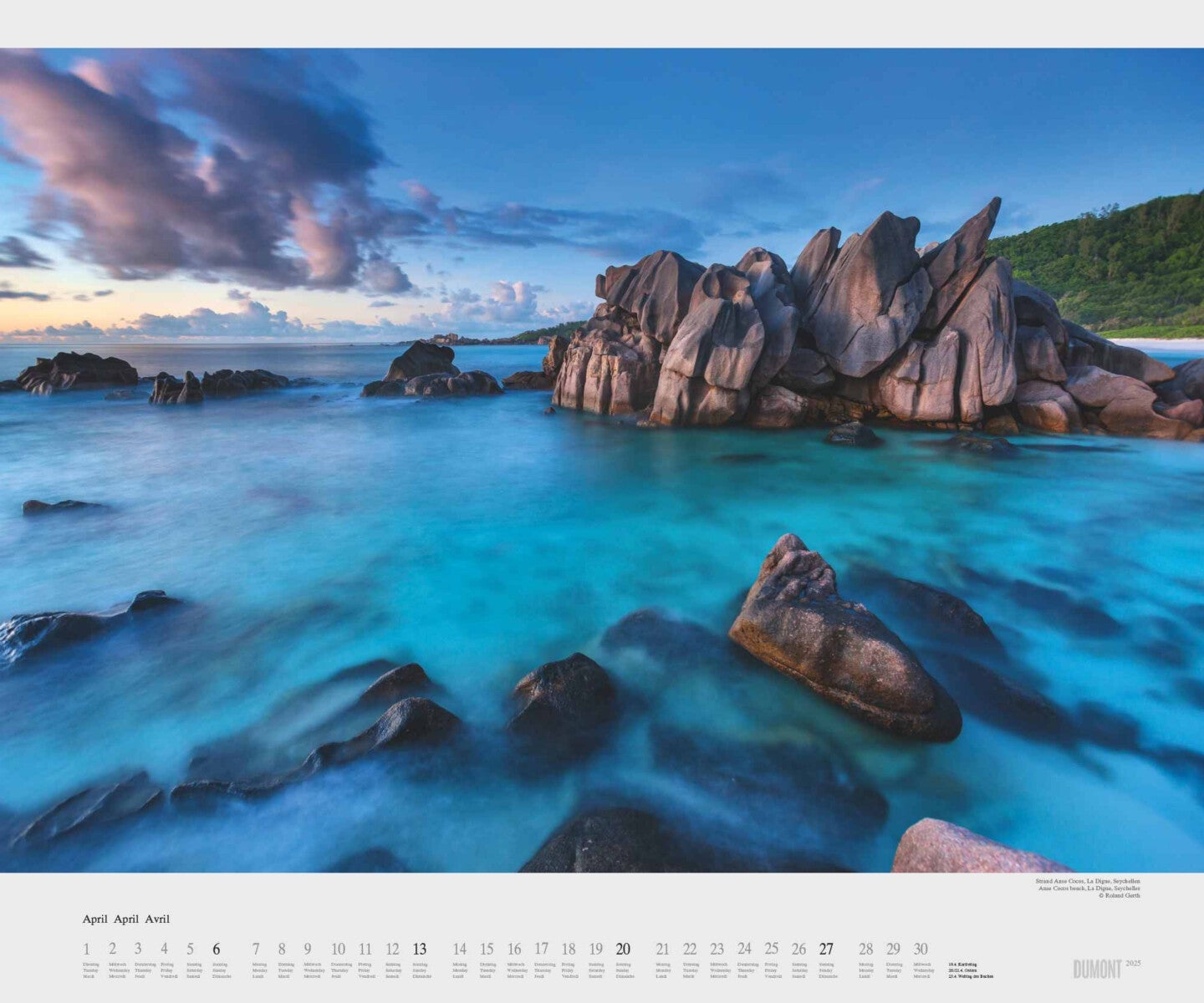This screenshot has width=1204, height=1003.
Task: Click the photographer credit Roland Gerth
Action: [1120, 895]
